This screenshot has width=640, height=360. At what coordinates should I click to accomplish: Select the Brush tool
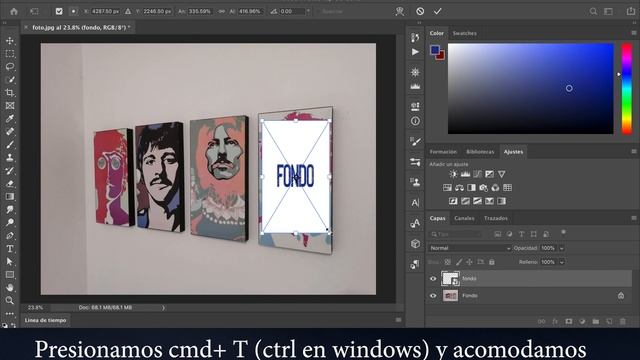pos(10,144)
